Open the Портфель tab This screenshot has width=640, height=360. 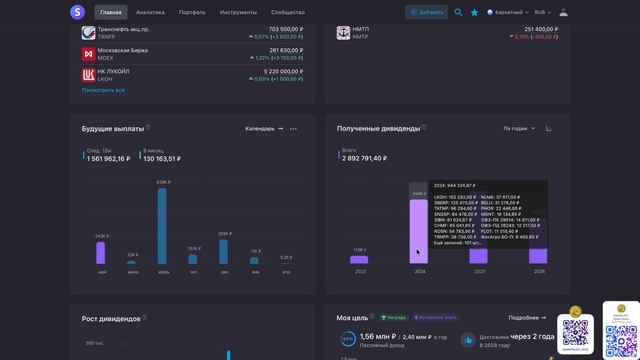tap(192, 12)
